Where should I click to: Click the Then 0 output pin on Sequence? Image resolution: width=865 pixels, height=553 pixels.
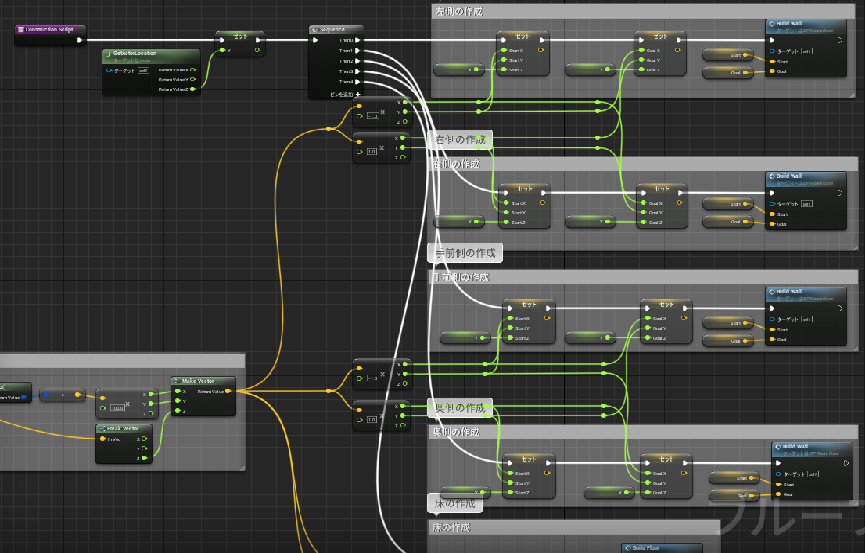[358, 40]
